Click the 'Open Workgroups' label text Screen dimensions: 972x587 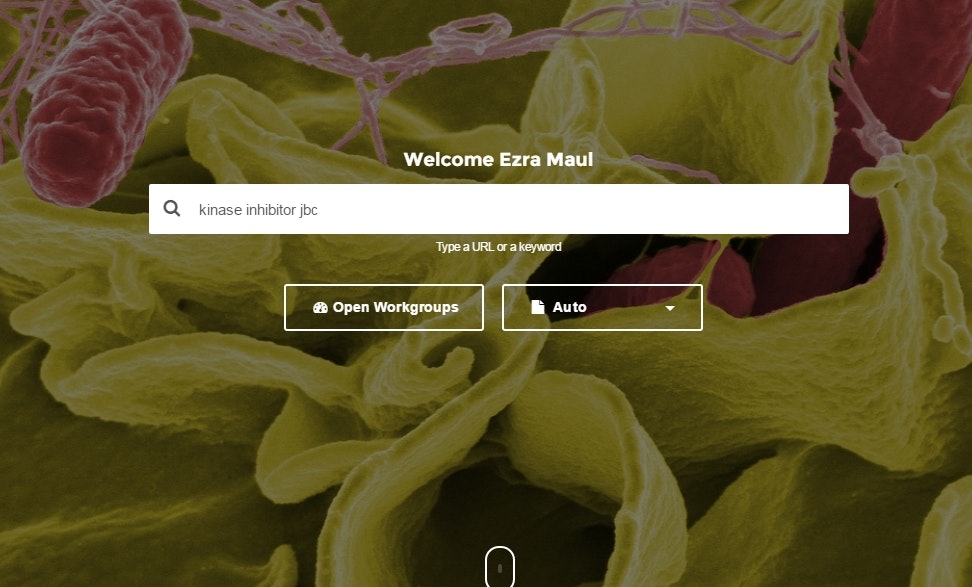point(395,307)
